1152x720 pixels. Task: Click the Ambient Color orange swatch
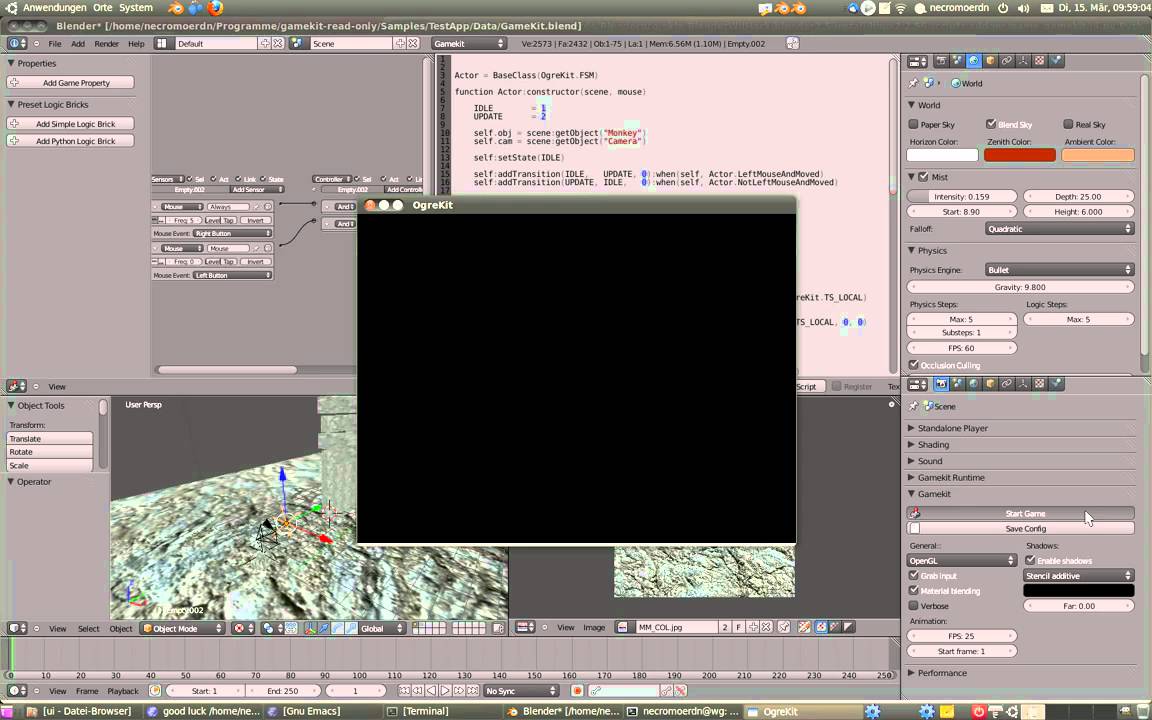point(1098,155)
